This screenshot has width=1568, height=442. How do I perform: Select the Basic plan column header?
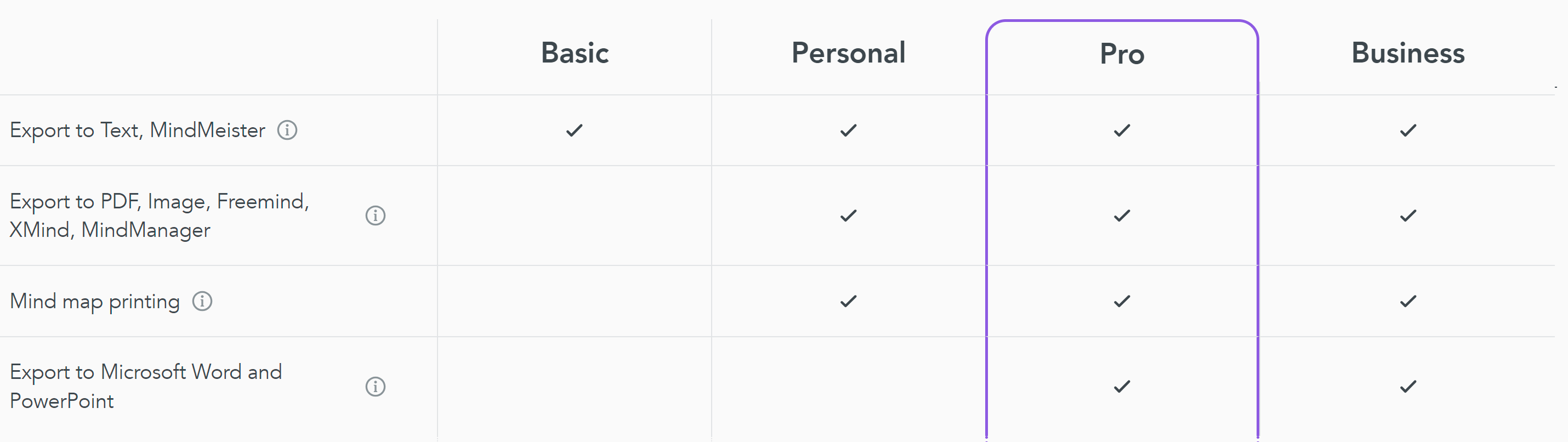point(575,53)
